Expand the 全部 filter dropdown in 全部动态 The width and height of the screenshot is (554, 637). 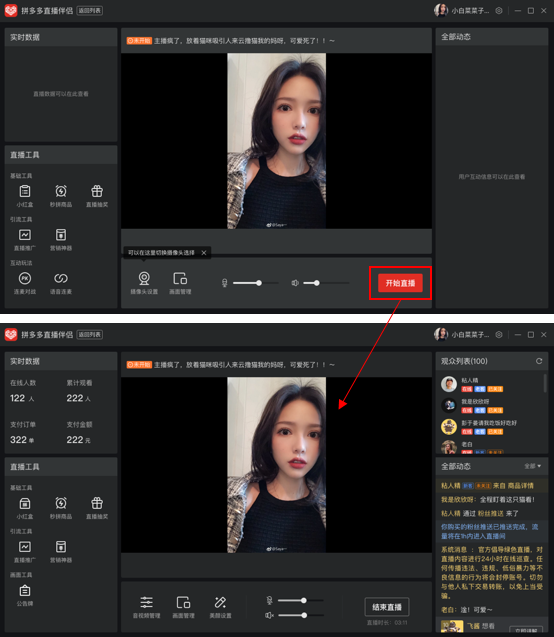point(532,466)
